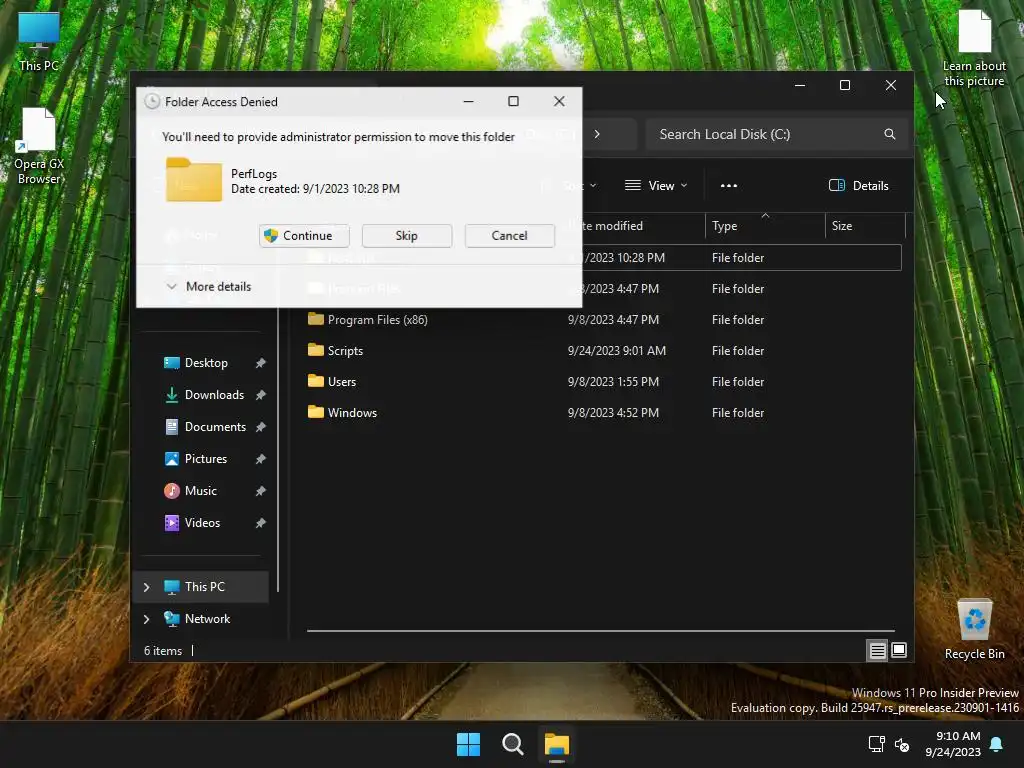Viewport: 1024px width, 768px height.
Task: Click the PerfLogs folder icon in dialog
Action: [x=193, y=180]
